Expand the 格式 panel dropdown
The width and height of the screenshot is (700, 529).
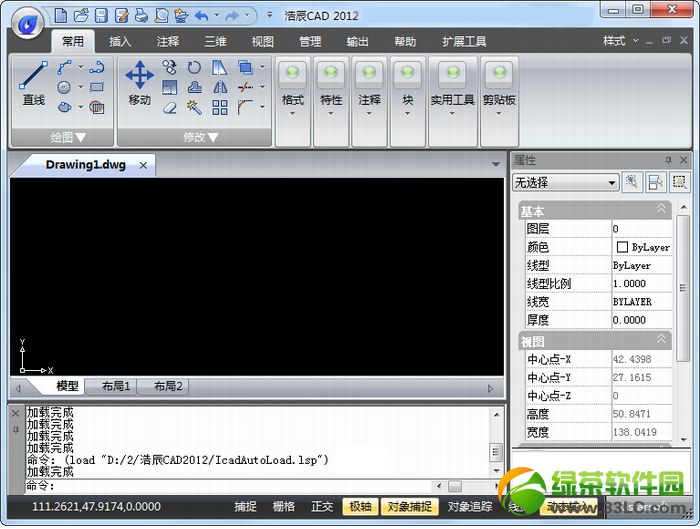click(292, 113)
